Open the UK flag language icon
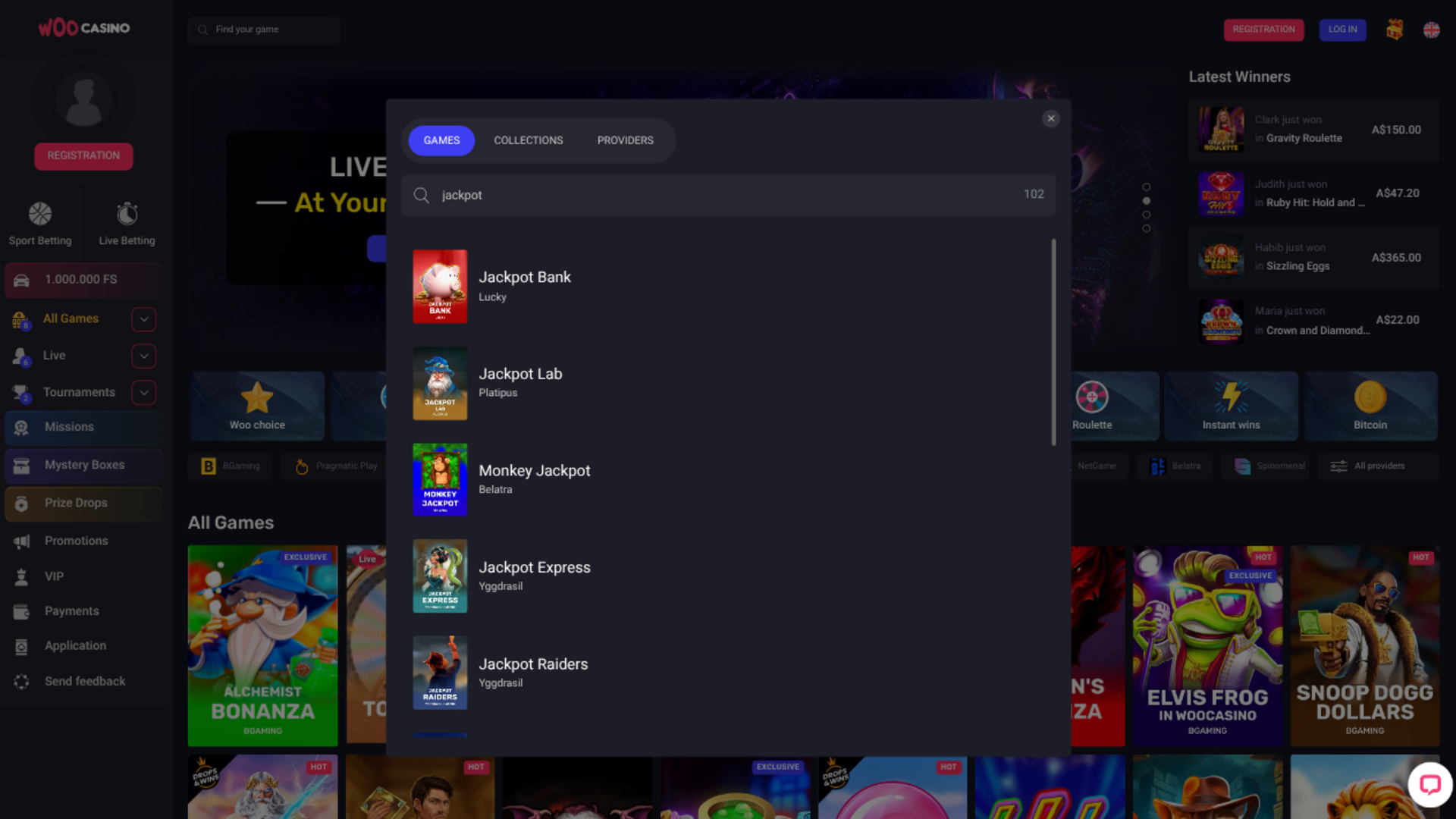1456x819 pixels. pyautogui.click(x=1431, y=30)
